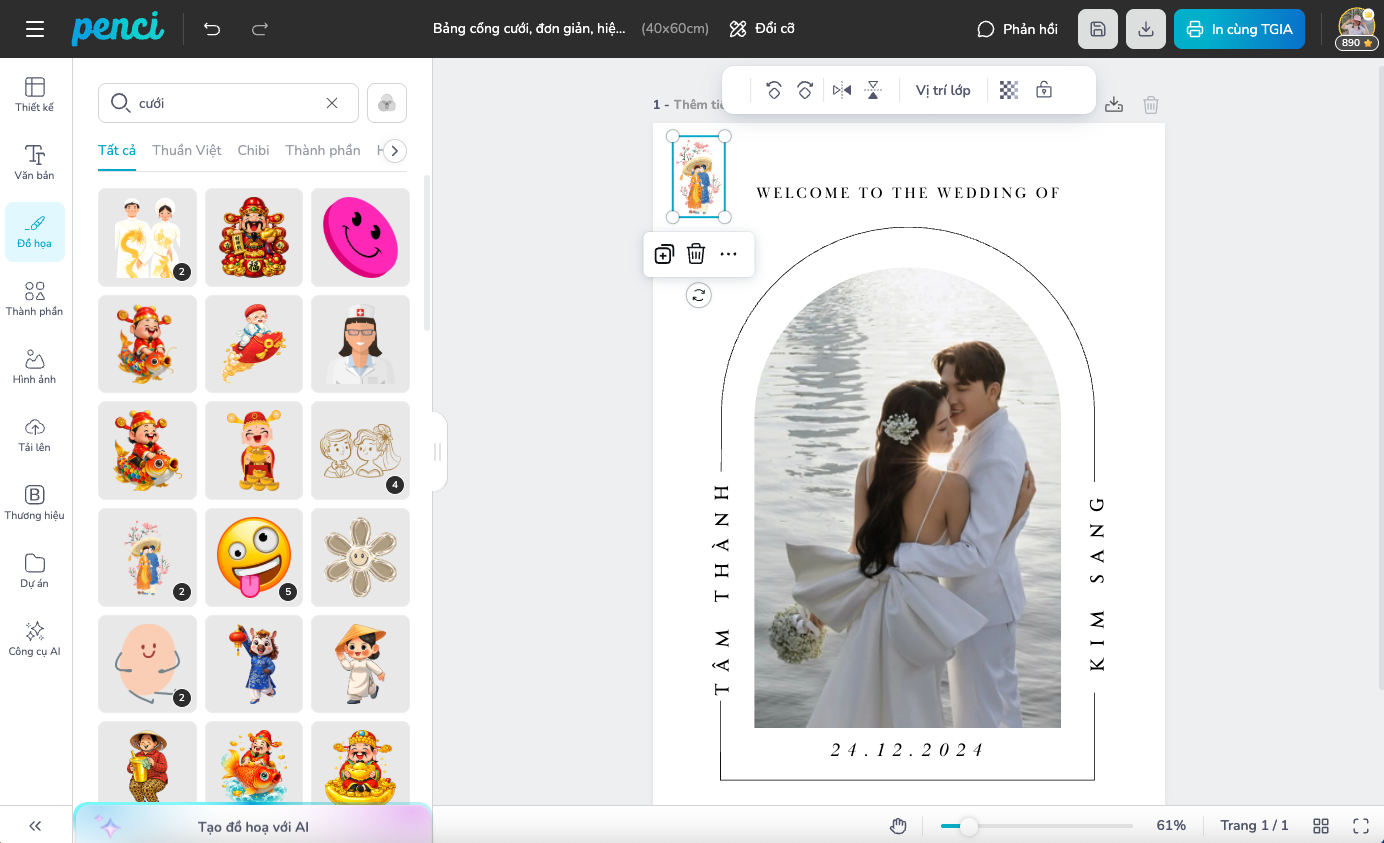1384x843 pixels.
Task: Click the Tạo đồ hoạ với AI button
Action: (x=253, y=827)
